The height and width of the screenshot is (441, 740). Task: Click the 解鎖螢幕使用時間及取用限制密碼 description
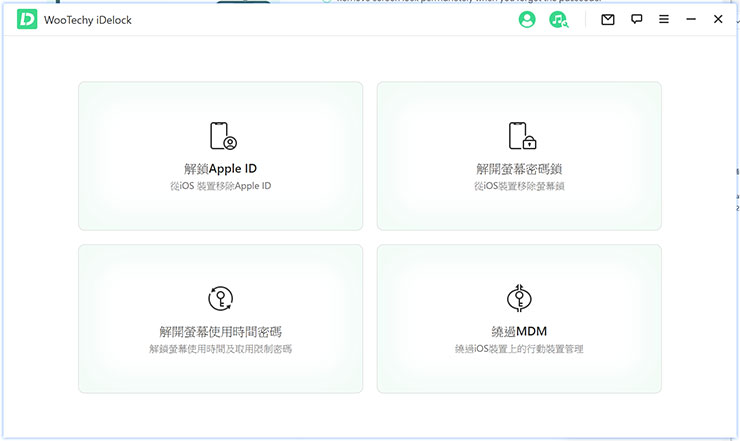221,349
